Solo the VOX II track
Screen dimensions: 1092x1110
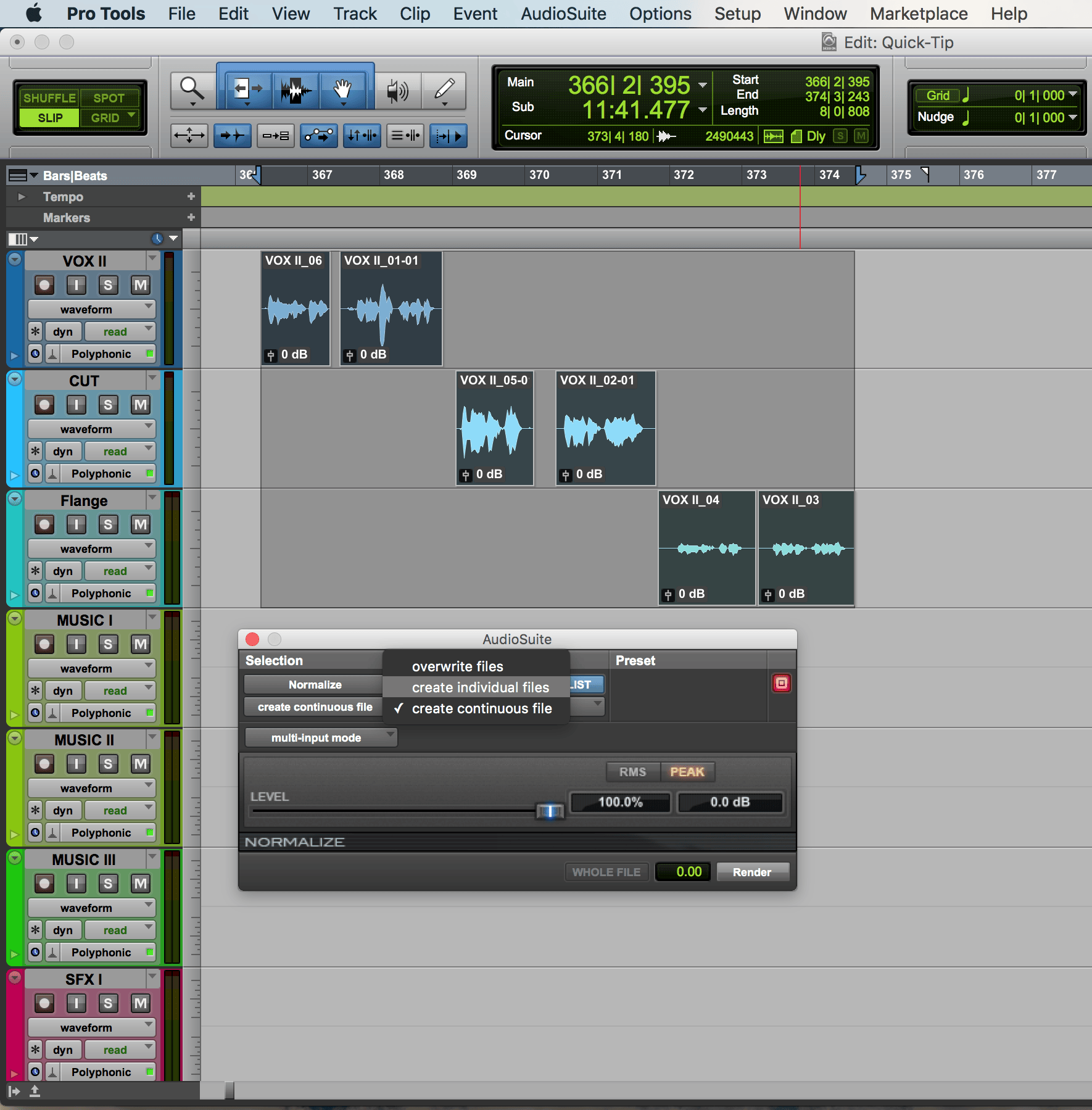pos(108,284)
